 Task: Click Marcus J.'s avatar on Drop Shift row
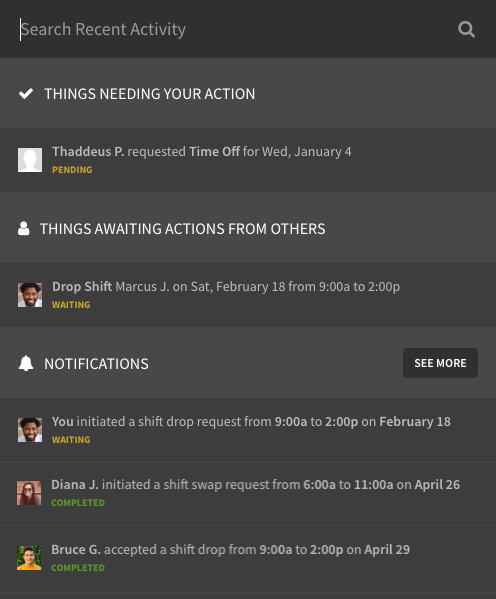[x=30, y=295]
